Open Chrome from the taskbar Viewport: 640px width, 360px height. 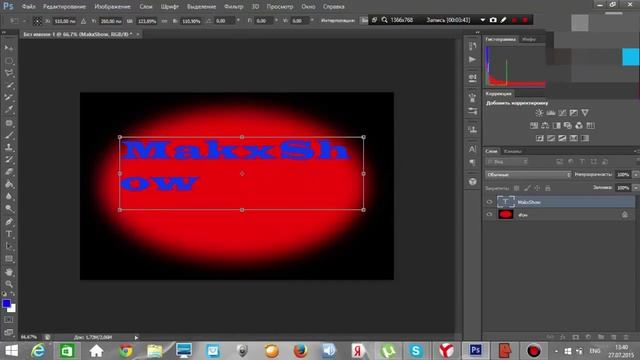[126, 351]
